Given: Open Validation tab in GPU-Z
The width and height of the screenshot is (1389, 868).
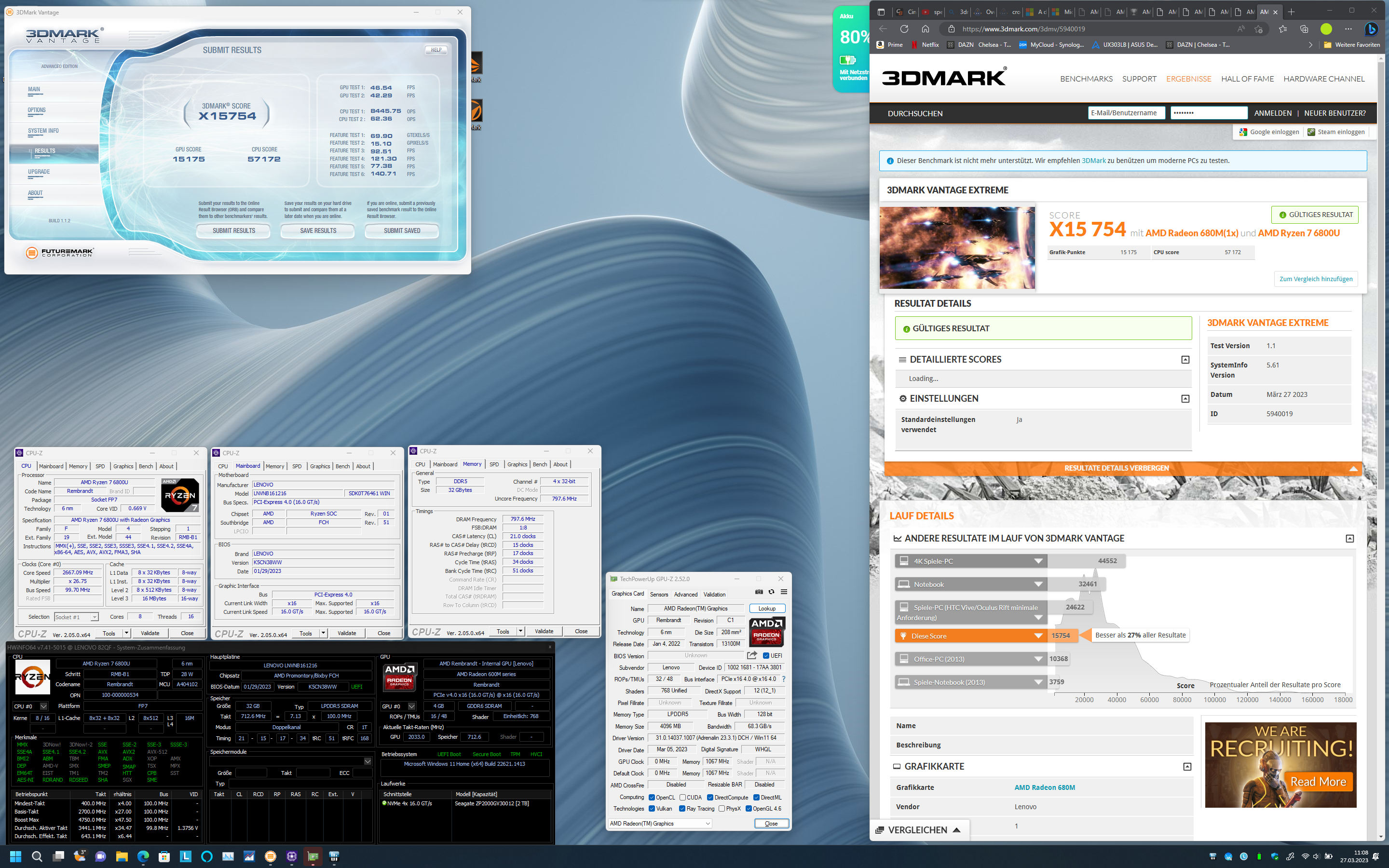Looking at the screenshot, I should click(x=715, y=595).
